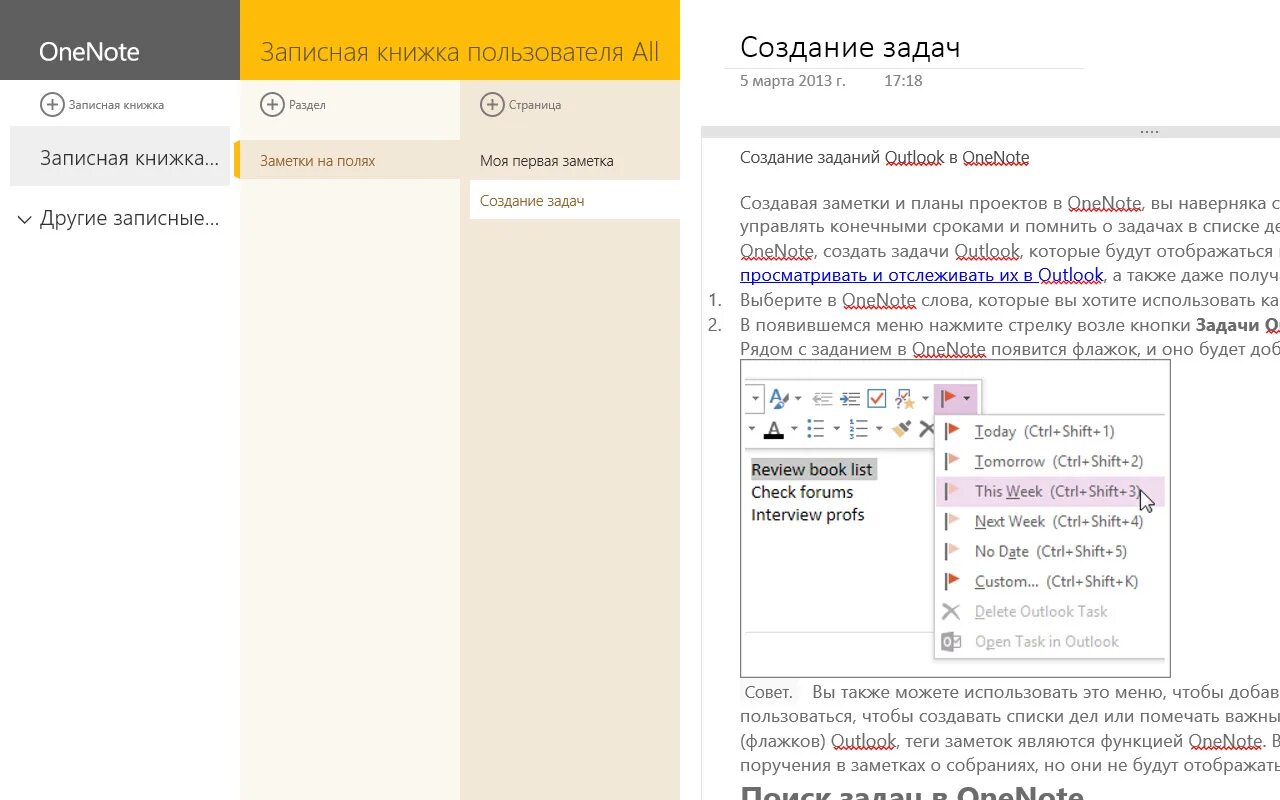Click No Date (Ctrl+Shift+5) menu entry
The image size is (1280, 800).
(x=1050, y=551)
